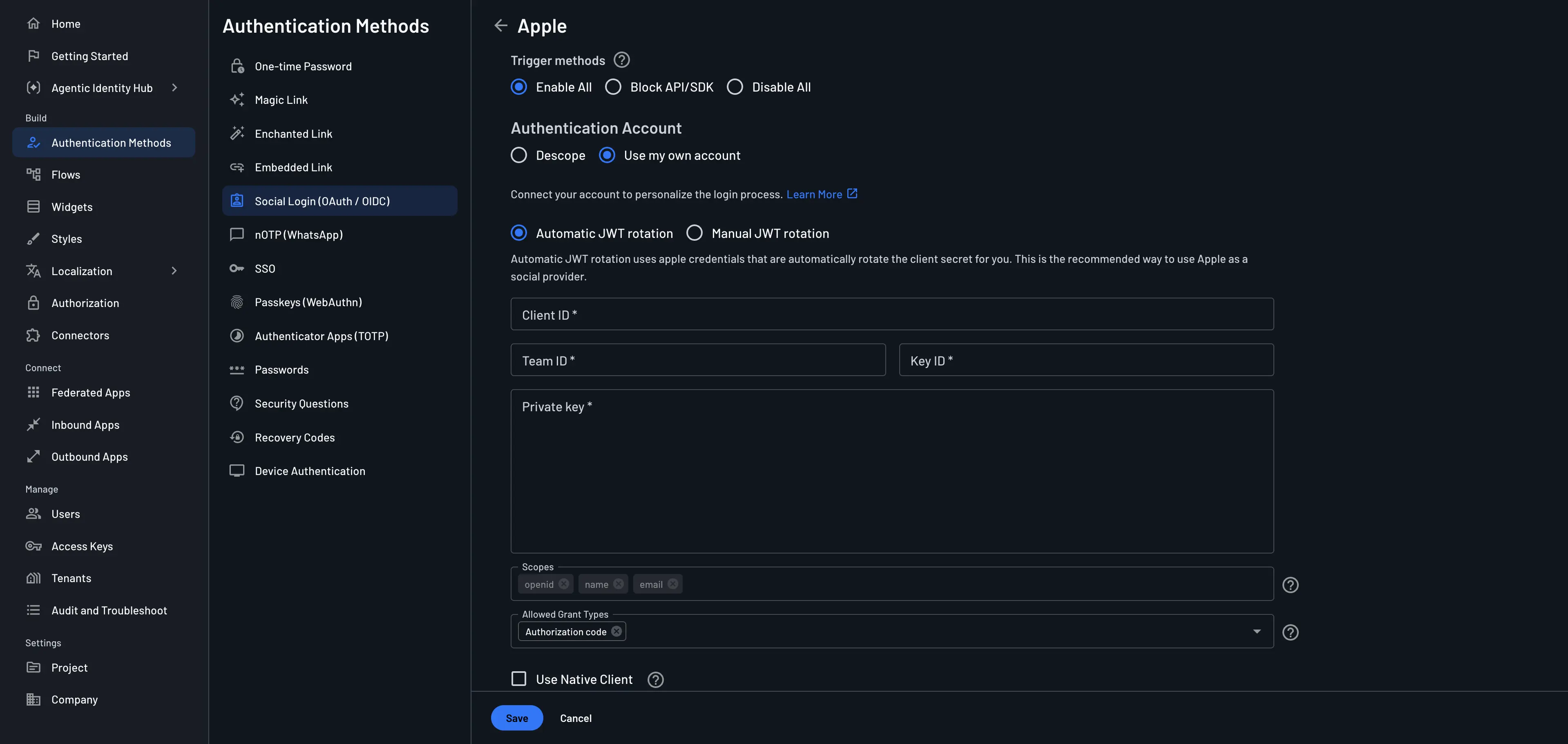Open the SSO method
This screenshot has width=1568, height=744.
(340, 269)
